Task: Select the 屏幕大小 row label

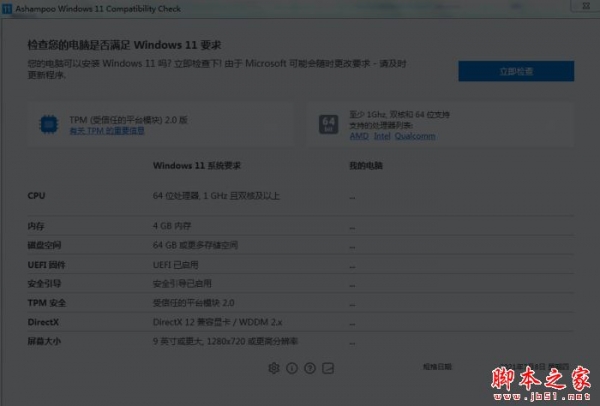Action: pos(44,341)
